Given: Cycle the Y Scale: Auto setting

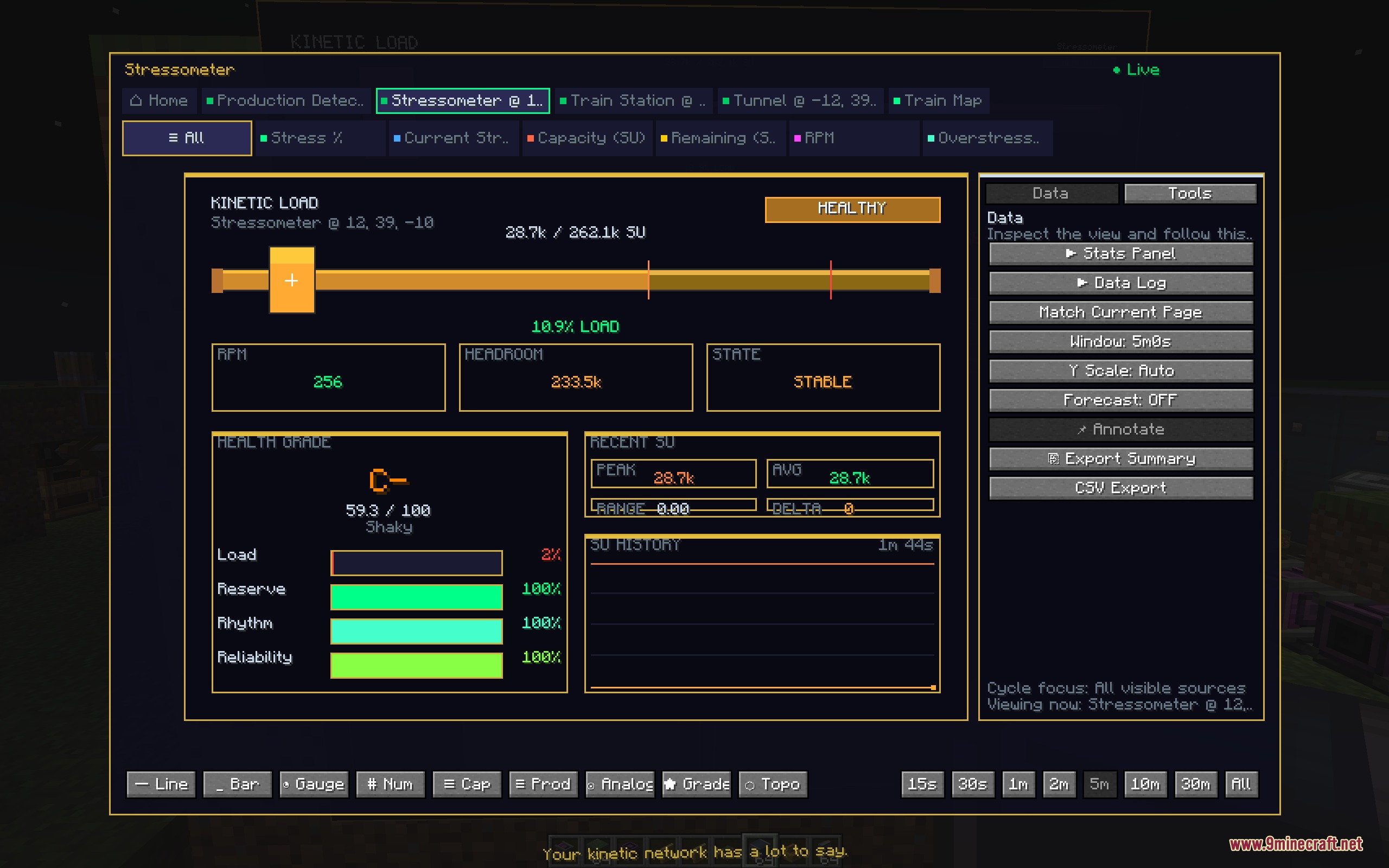Looking at the screenshot, I should (1121, 371).
